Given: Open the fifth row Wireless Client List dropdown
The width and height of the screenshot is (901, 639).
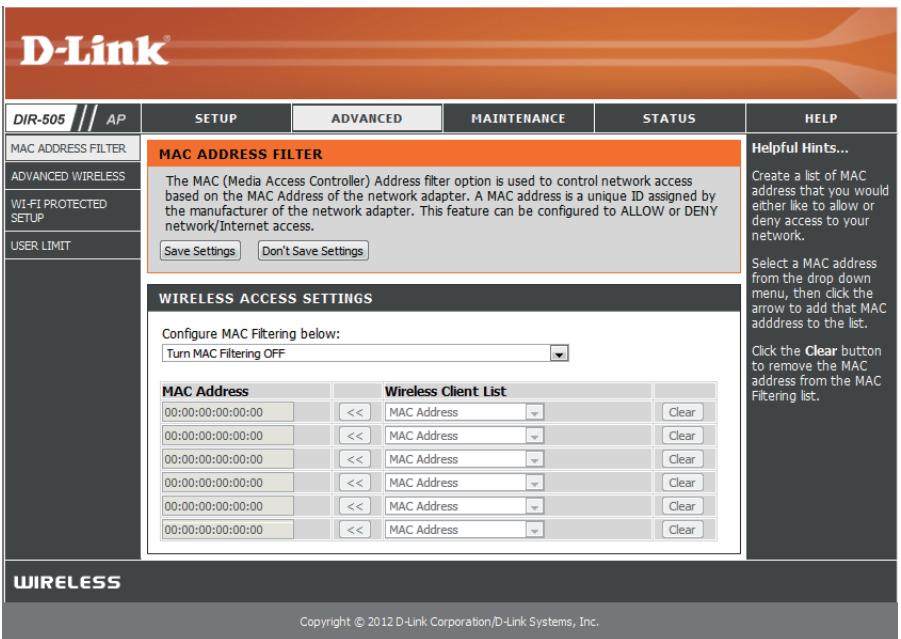Looking at the screenshot, I should click(464, 506).
